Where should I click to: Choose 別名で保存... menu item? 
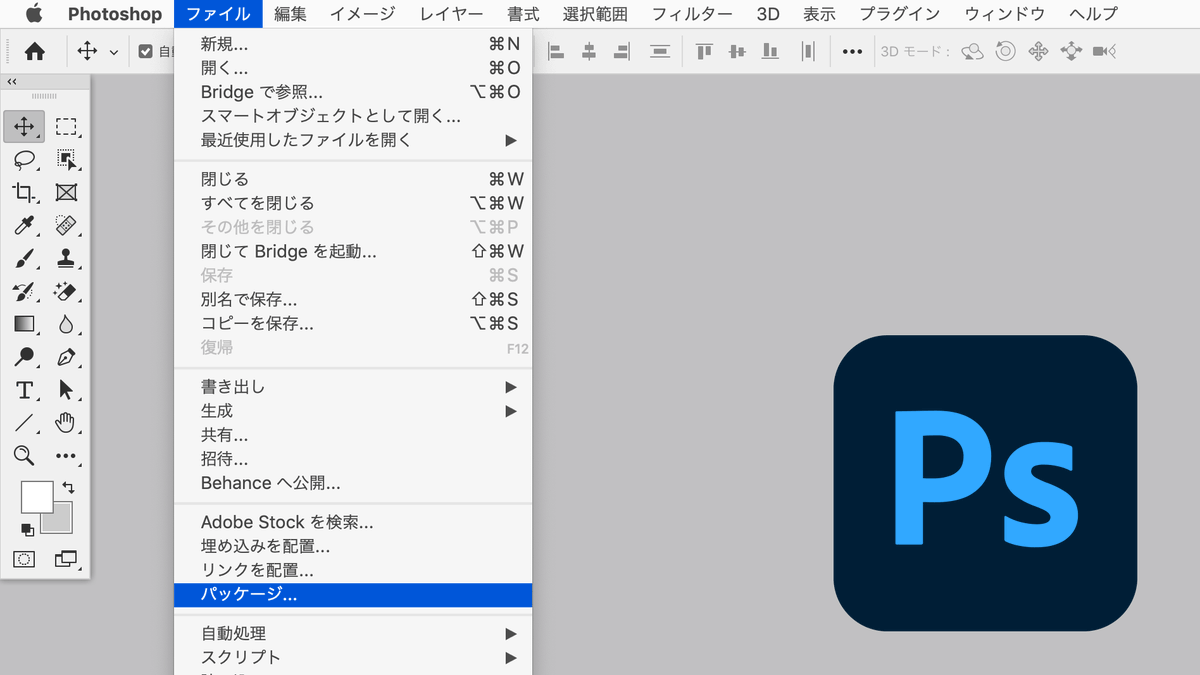(353, 299)
